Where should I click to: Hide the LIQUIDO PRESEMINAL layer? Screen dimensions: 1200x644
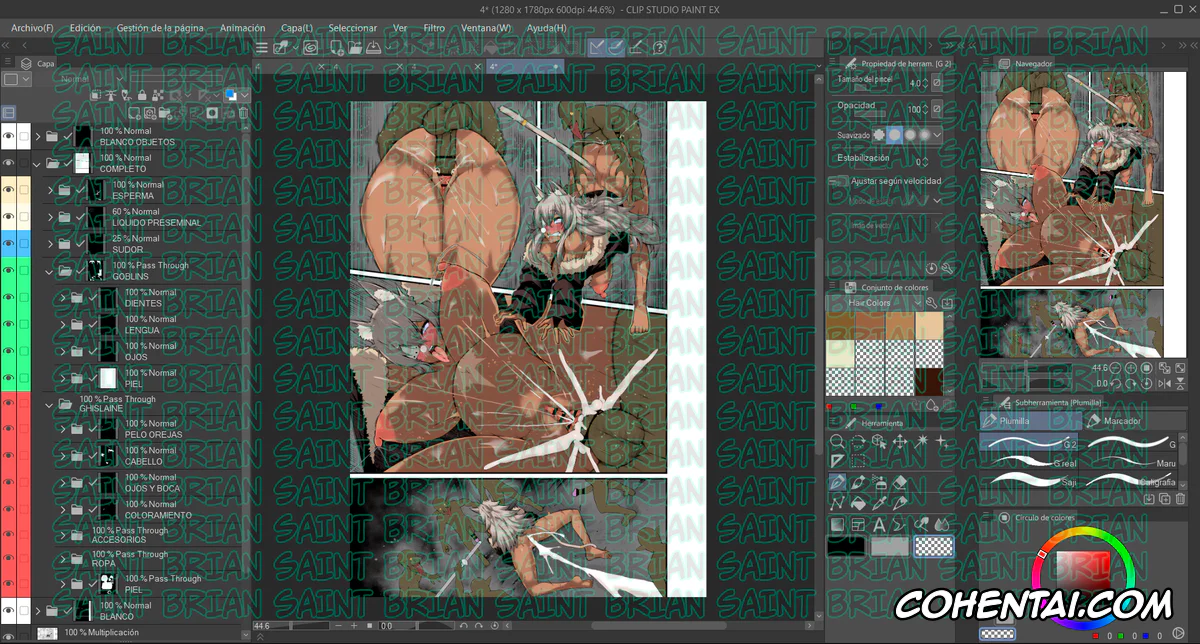pyautogui.click(x=9, y=217)
